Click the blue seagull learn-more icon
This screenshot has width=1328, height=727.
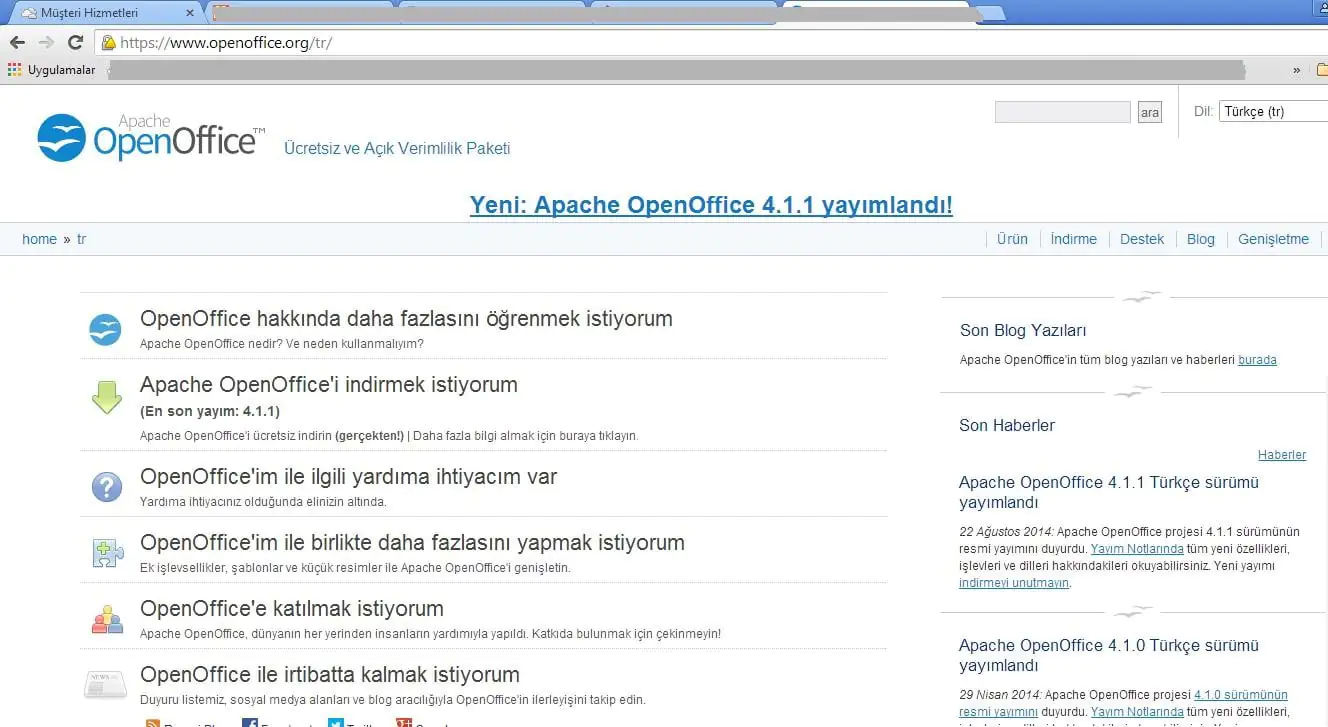click(105, 329)
